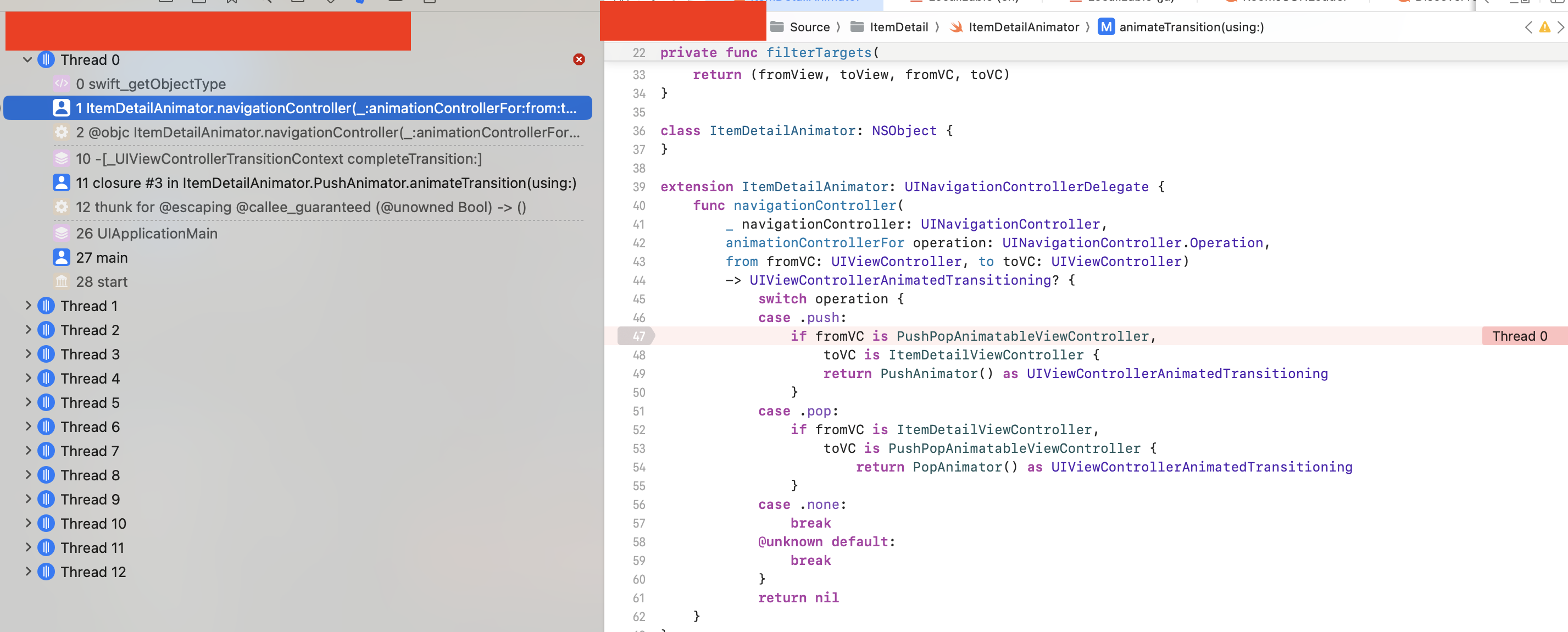
Task: Expand Thread 5 disclosure arrow
Action: click(x=28, y=402)
